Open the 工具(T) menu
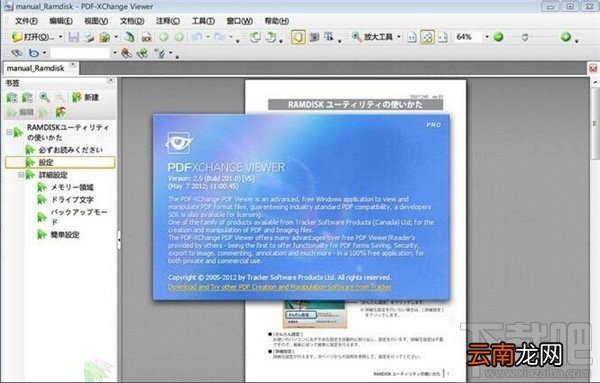 pyautogui.click(x=203, y=21)
